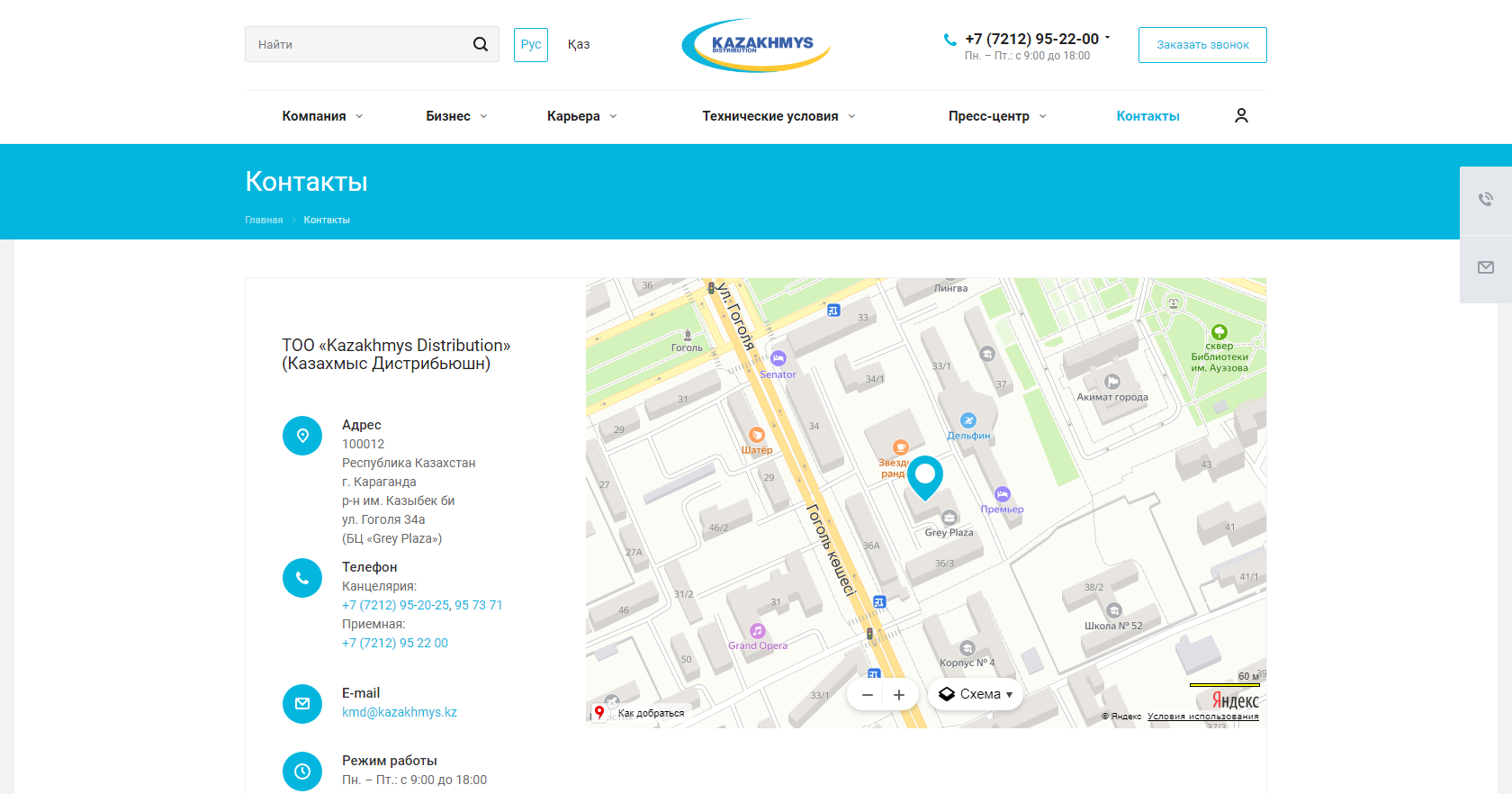
Task: Click the floating phone callback icon
Action: coord(1486,200)
